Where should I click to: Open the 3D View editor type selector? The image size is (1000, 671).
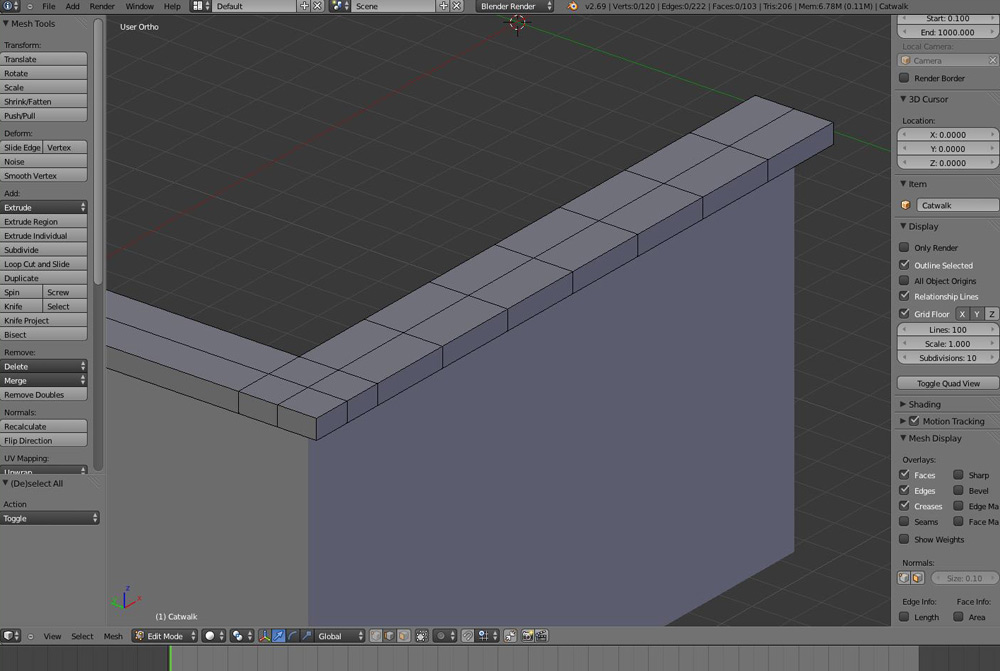tap(11, 636)
